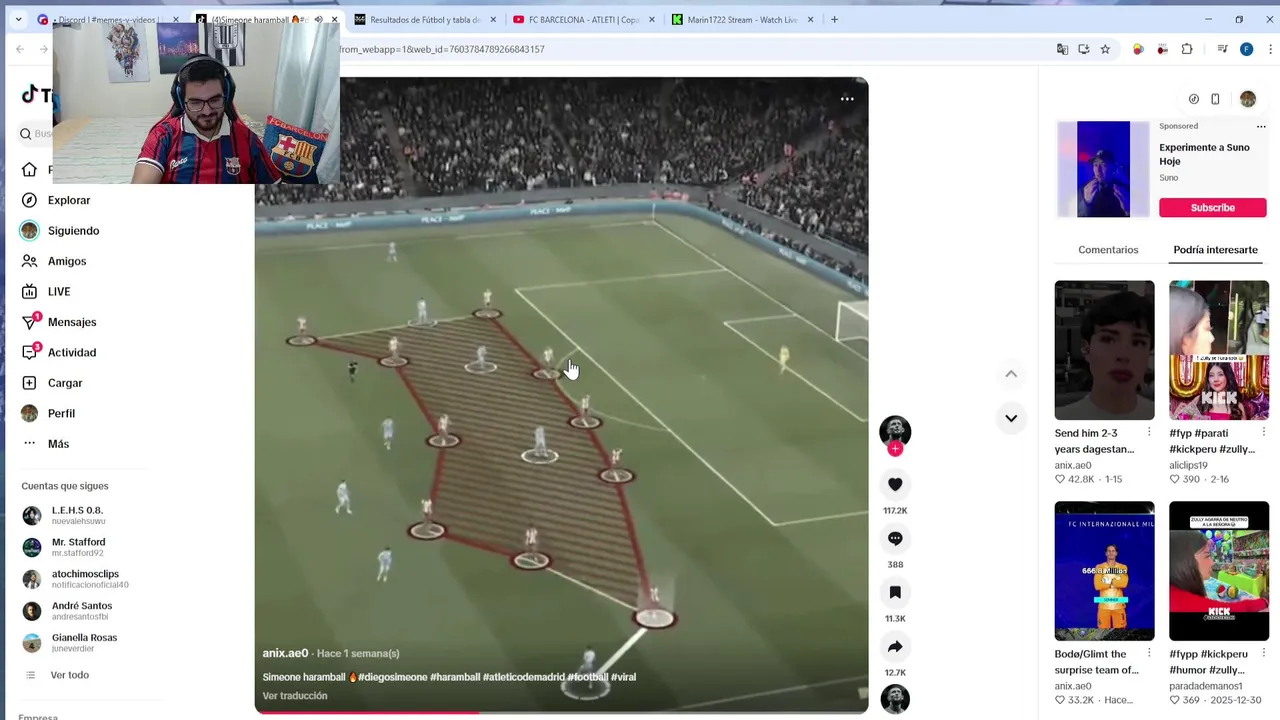Image resolution: width=1280 pixels, height=720 pixels.
Task: Go to the previous video with up arrow
Action: [x=1011, y=374]
